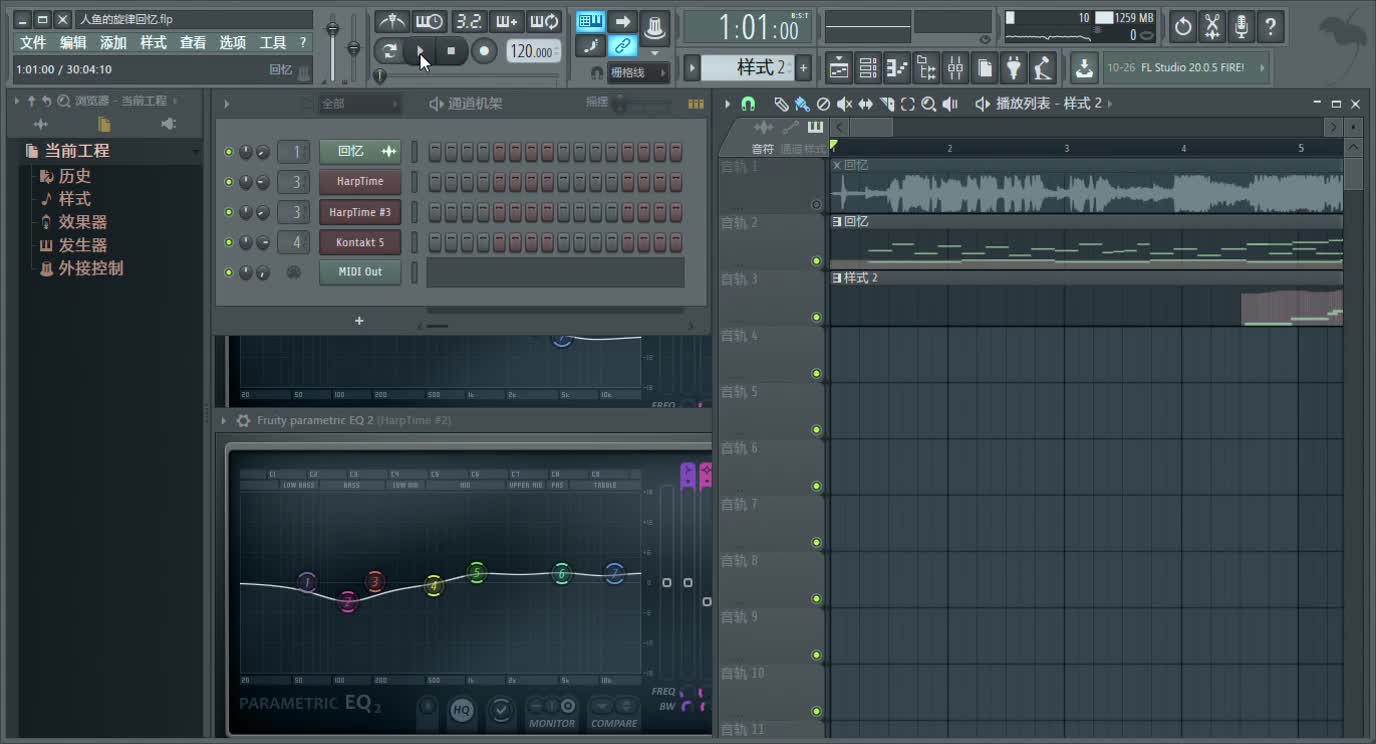Viewport: 1376px width, 744px height.
Task: Toggle loop recording mode
Action: (x=543, y=22)
